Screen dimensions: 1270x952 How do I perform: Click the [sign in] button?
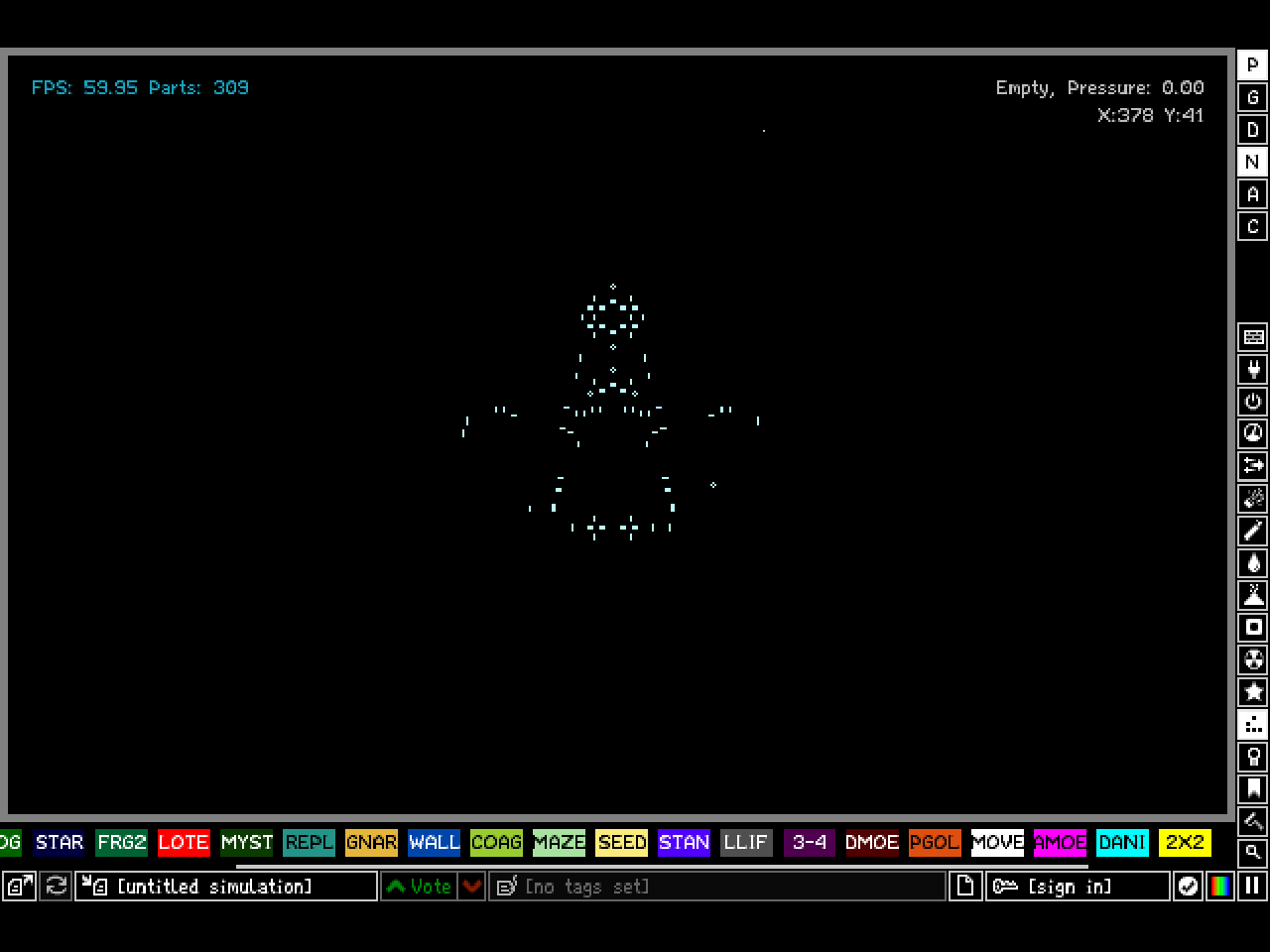pos(1078,886)
